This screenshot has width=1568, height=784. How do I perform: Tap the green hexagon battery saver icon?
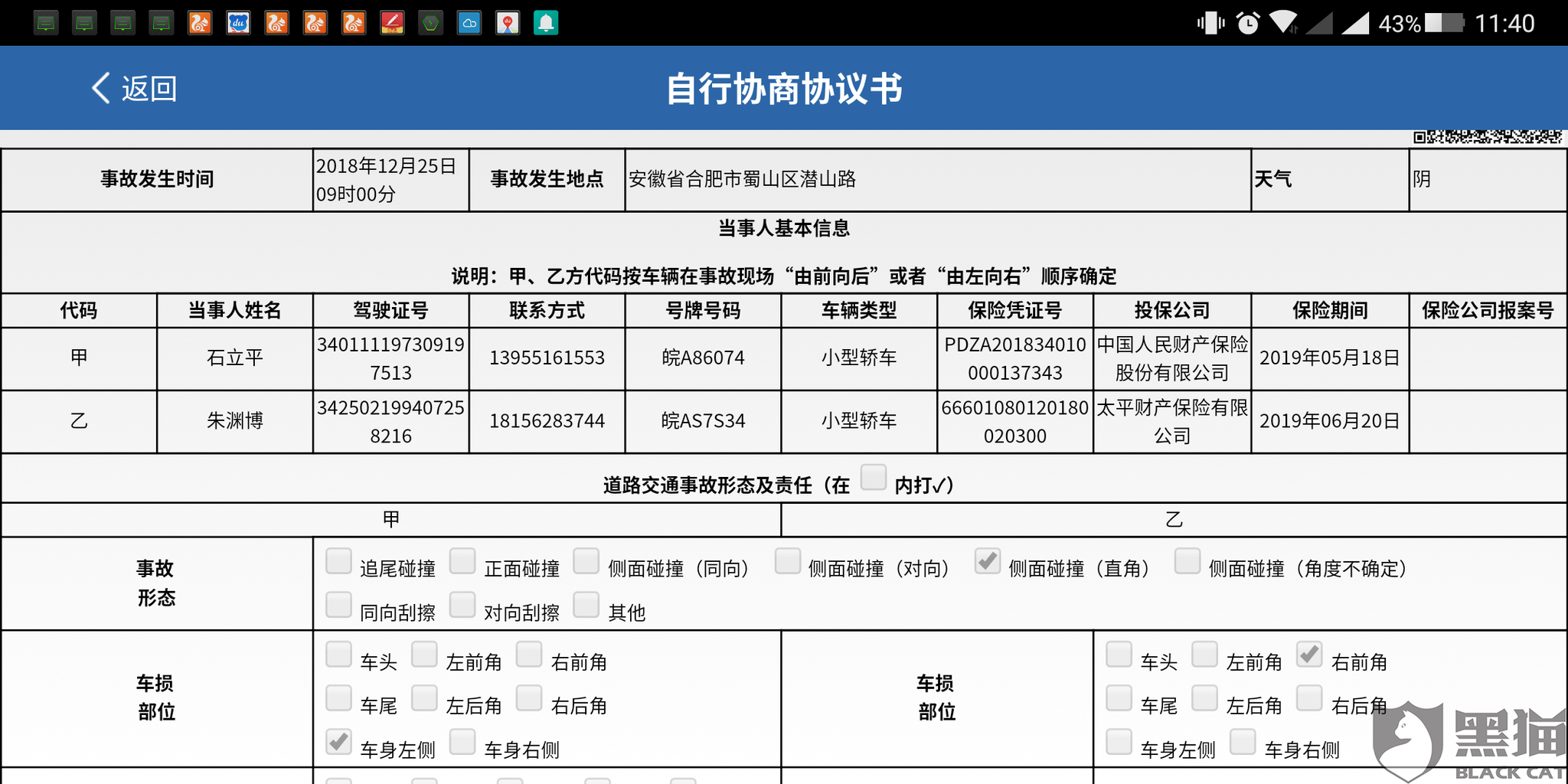(x=430, y=22)
